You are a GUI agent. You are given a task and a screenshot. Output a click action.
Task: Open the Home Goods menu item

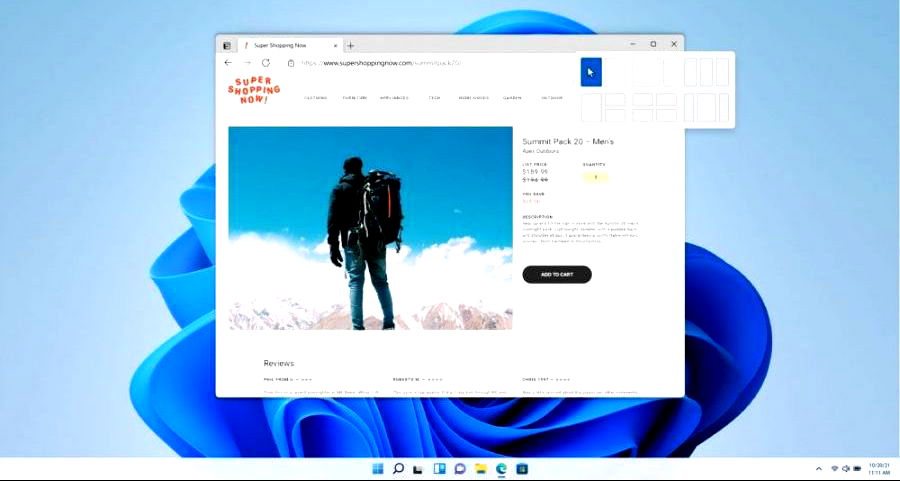pos(474,98)
